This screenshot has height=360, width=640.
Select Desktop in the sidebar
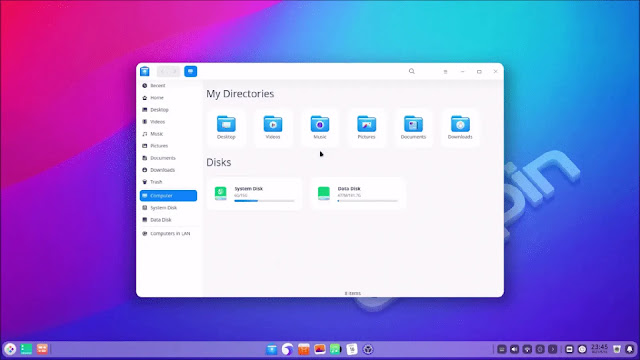(x=168, y=110)
